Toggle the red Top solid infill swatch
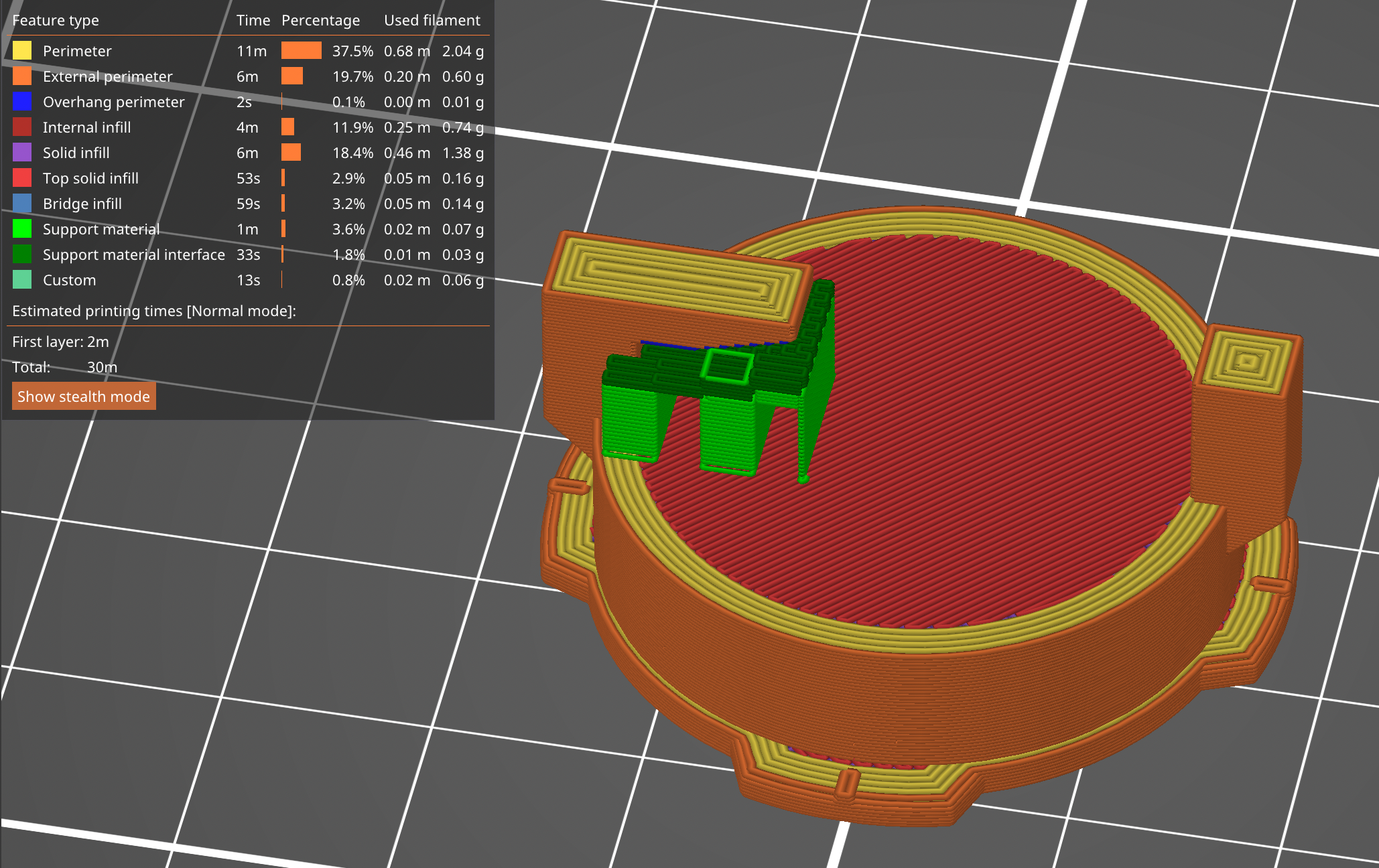This screenshot has width=1379, height=868. [22, 178]
